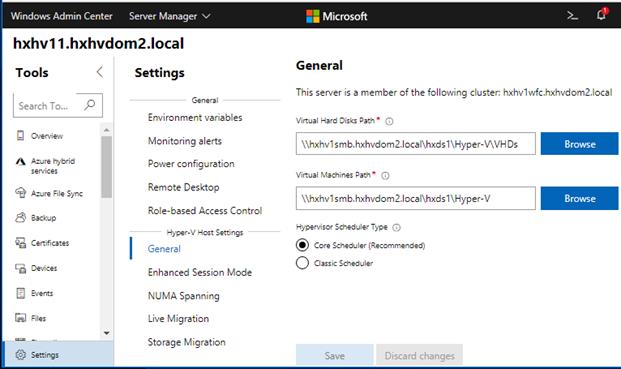
Task: Click the Azure File Sync icon
Action: coord(21,193)
